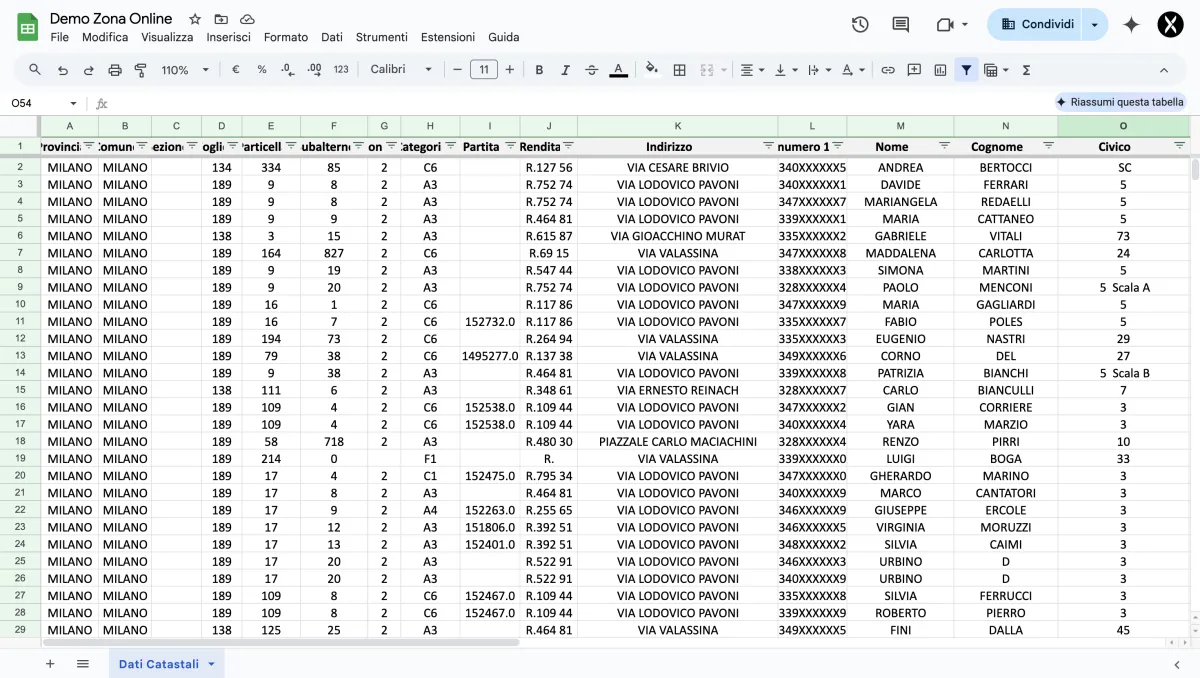Open the Gemini sparkle icon
This screenshot has height=678, width=1200.
[x=1131, y=24]
